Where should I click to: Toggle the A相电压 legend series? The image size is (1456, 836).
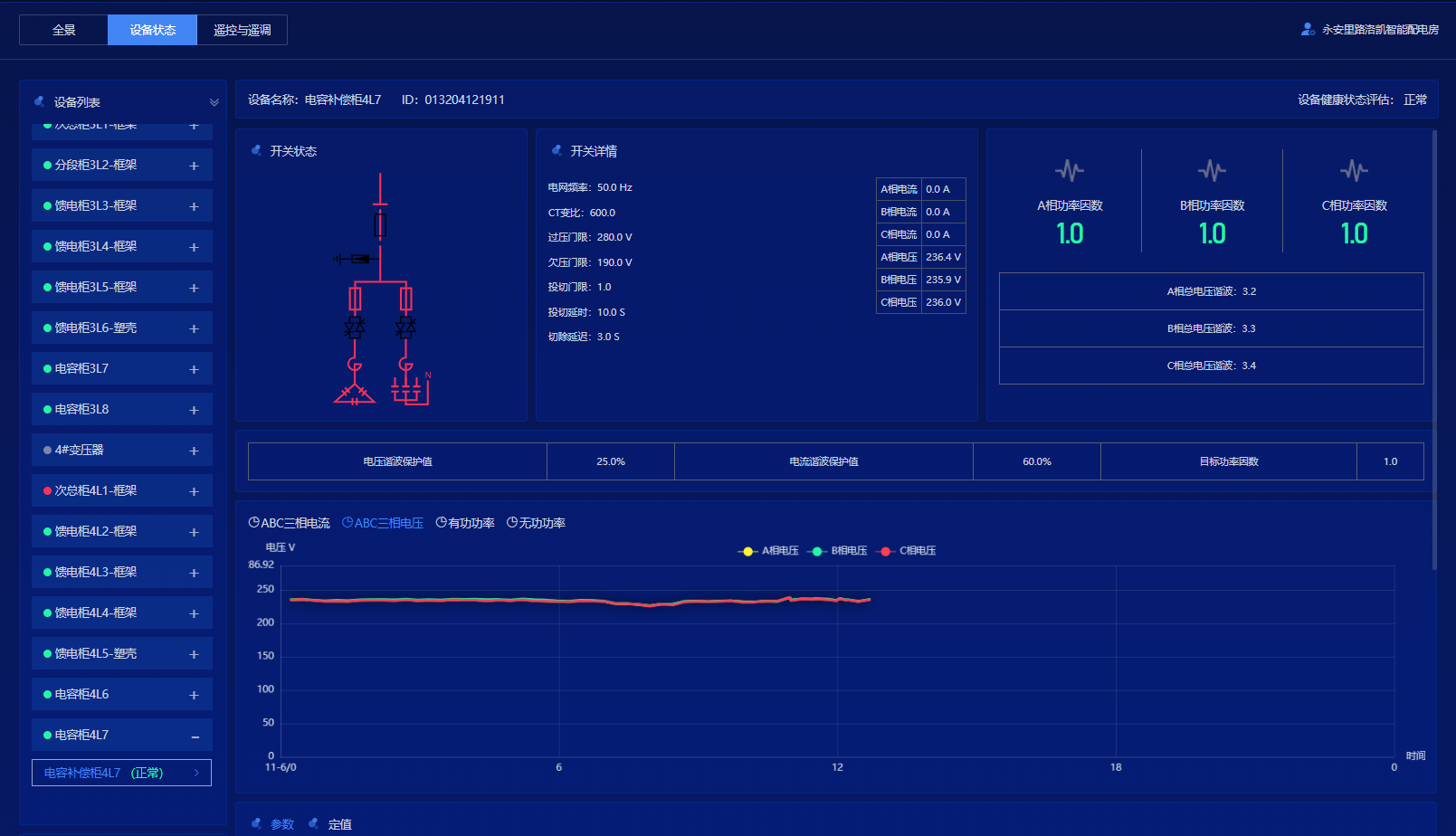pyautogui.click(x=768, y=551)
